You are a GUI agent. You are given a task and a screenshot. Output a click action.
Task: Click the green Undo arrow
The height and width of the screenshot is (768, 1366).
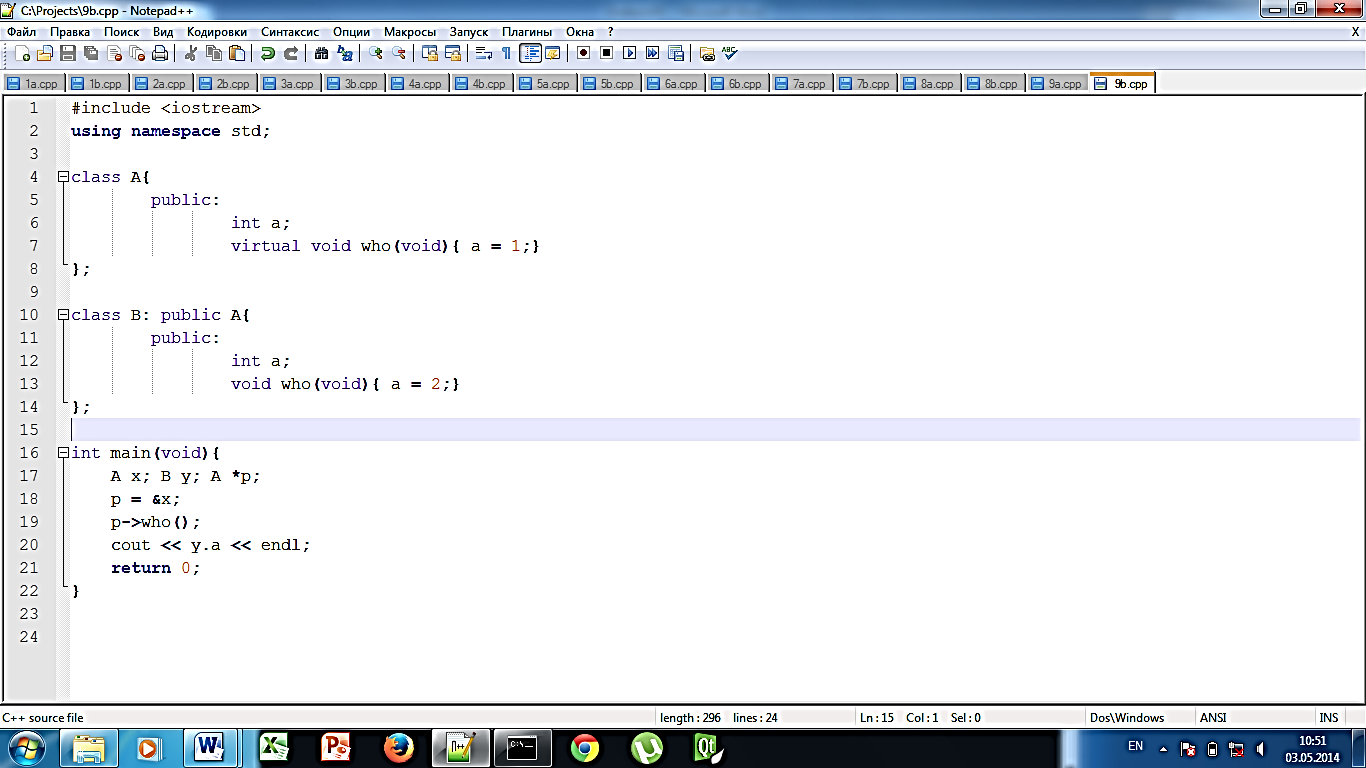click(267, 53)
